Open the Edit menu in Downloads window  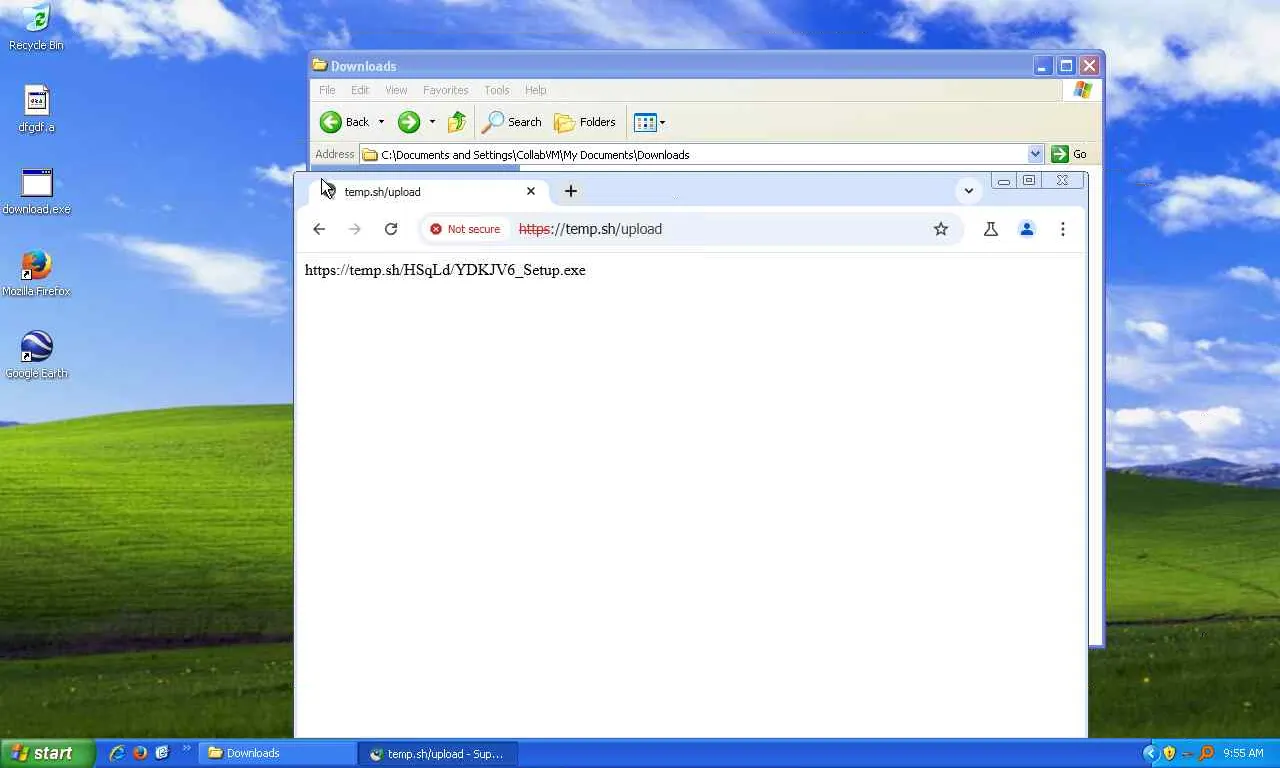coord(360,90)
